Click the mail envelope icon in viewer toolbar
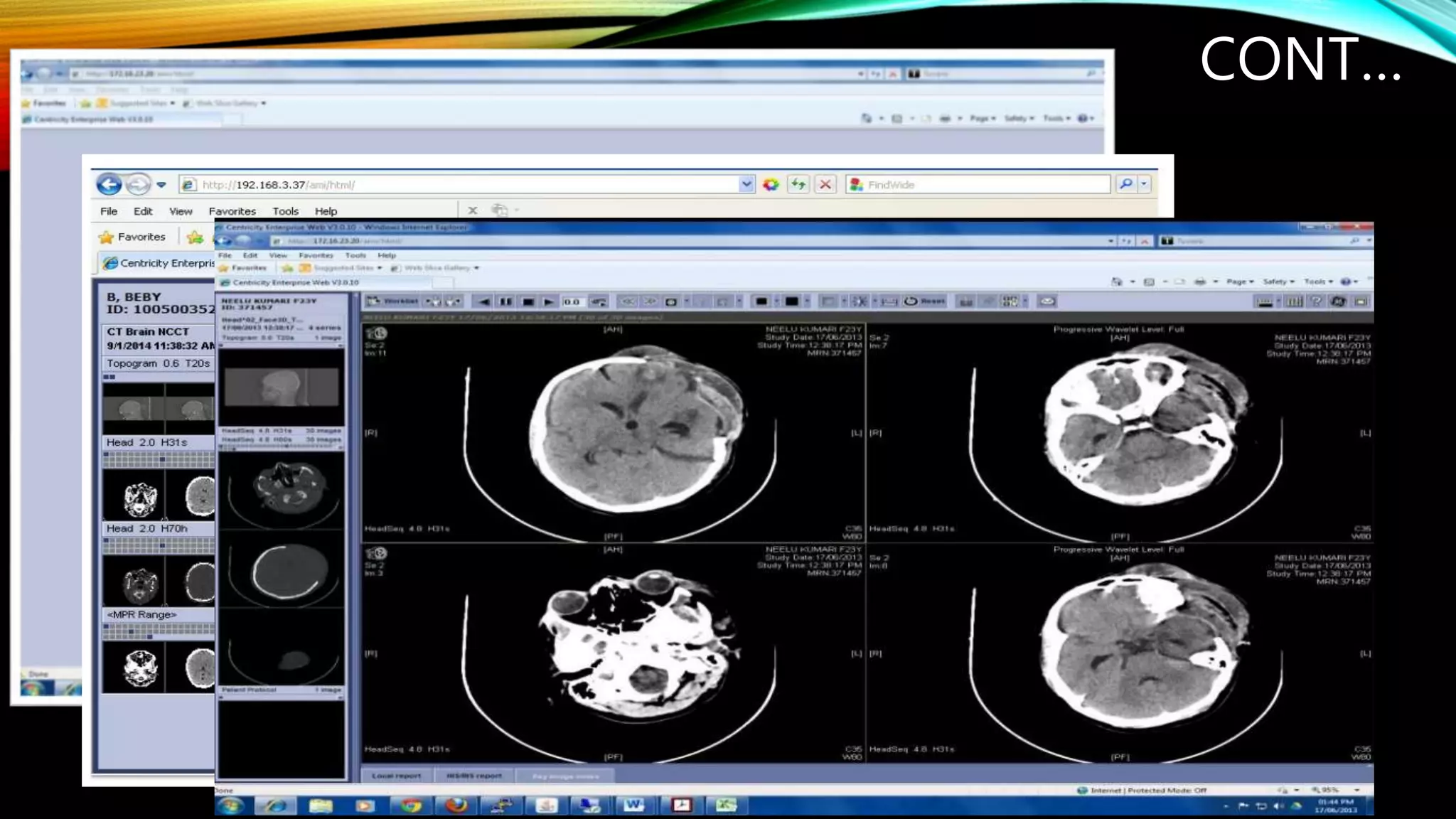Image resolution: width=1456 pixels, height=819 pixels. [x=1046, y=301]
